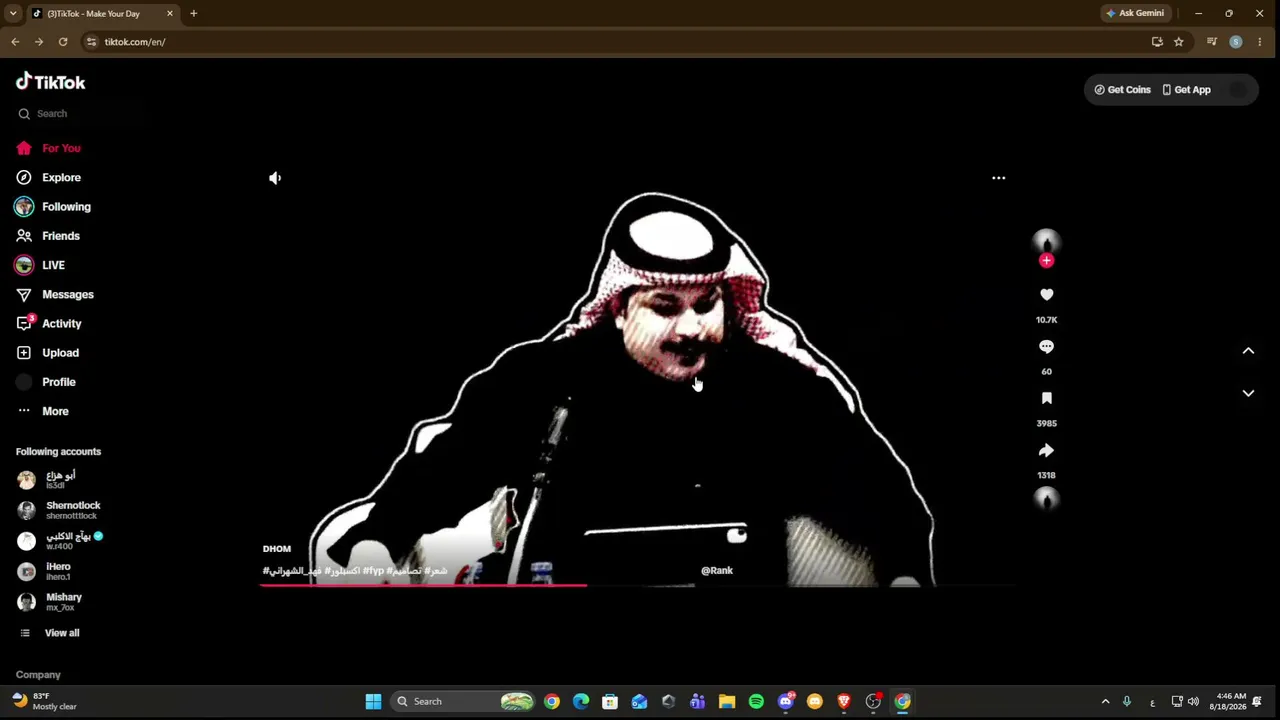This screenshot has width=1280, height=720.
Task: Open the Activity notifications
Action: click(50, 323)
